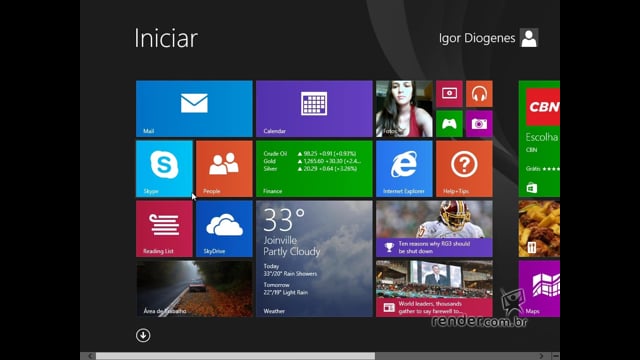Open the People tile
Viewport: 640px width, 360px height.
224,169
